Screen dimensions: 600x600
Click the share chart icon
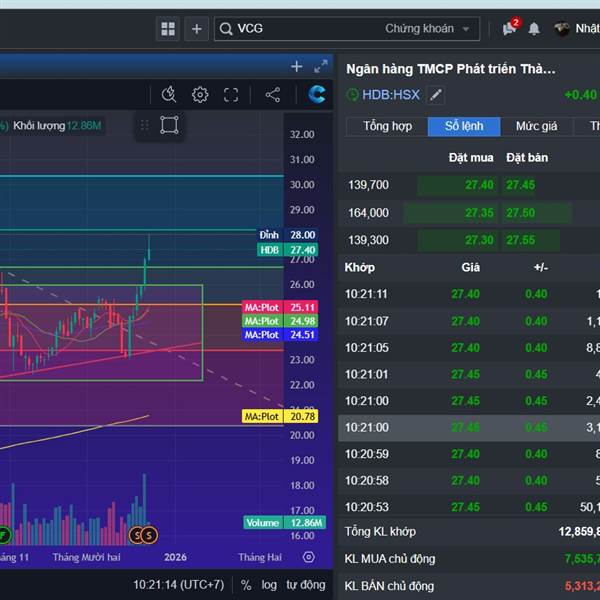272,95
